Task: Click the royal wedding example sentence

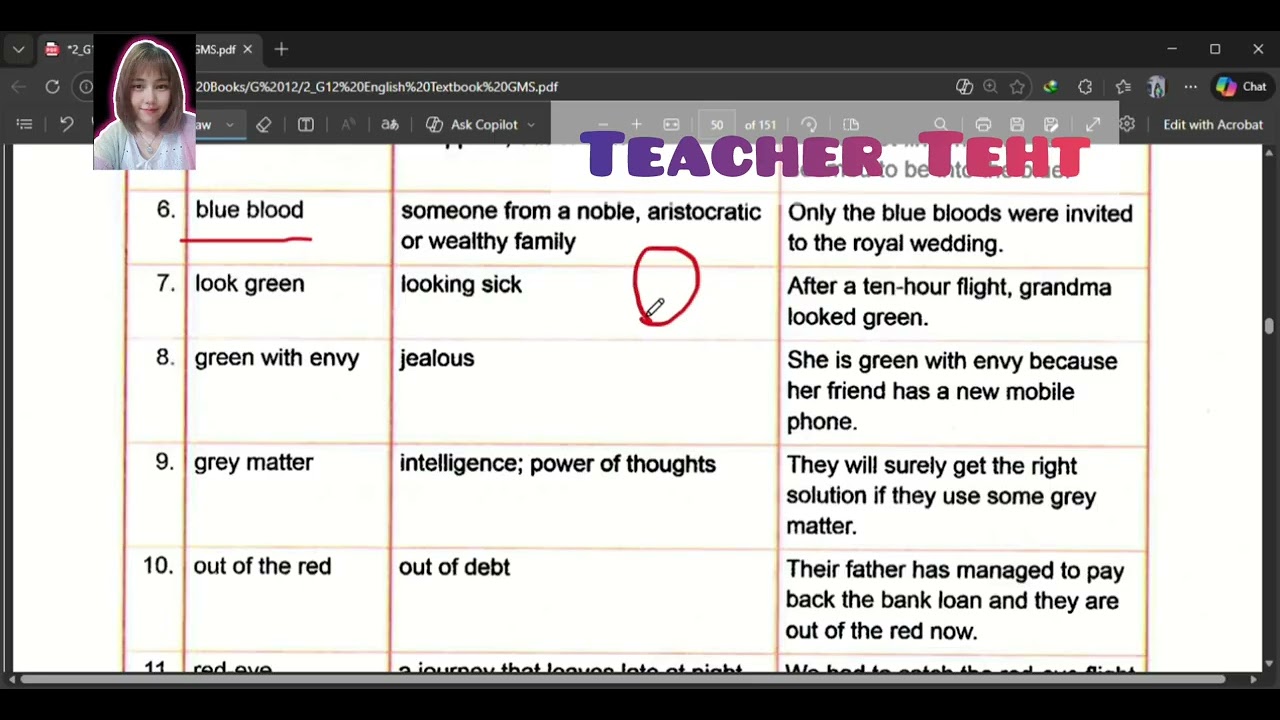Action: tap(960, 228)
